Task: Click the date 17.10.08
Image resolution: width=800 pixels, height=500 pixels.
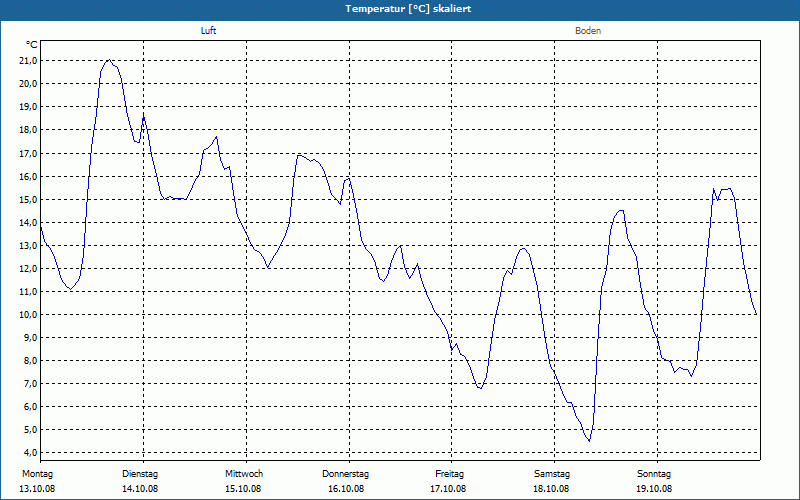Action: pos(448,489)
